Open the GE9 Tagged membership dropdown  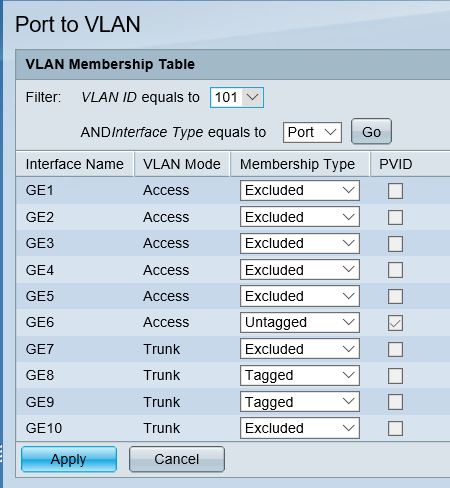(300, 402)
